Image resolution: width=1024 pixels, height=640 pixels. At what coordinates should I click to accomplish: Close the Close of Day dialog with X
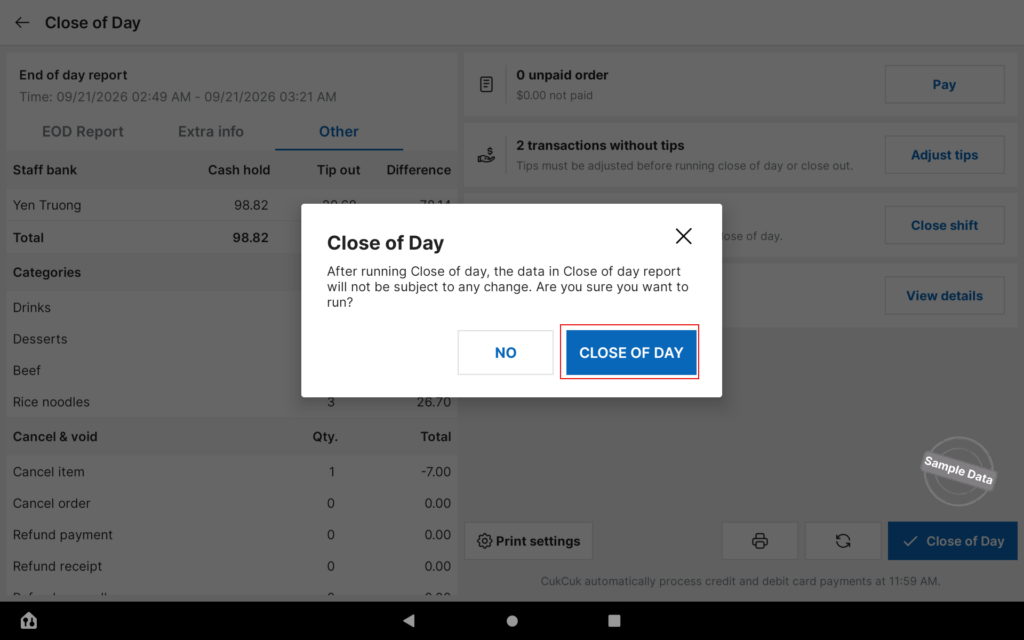pos(683,236)
